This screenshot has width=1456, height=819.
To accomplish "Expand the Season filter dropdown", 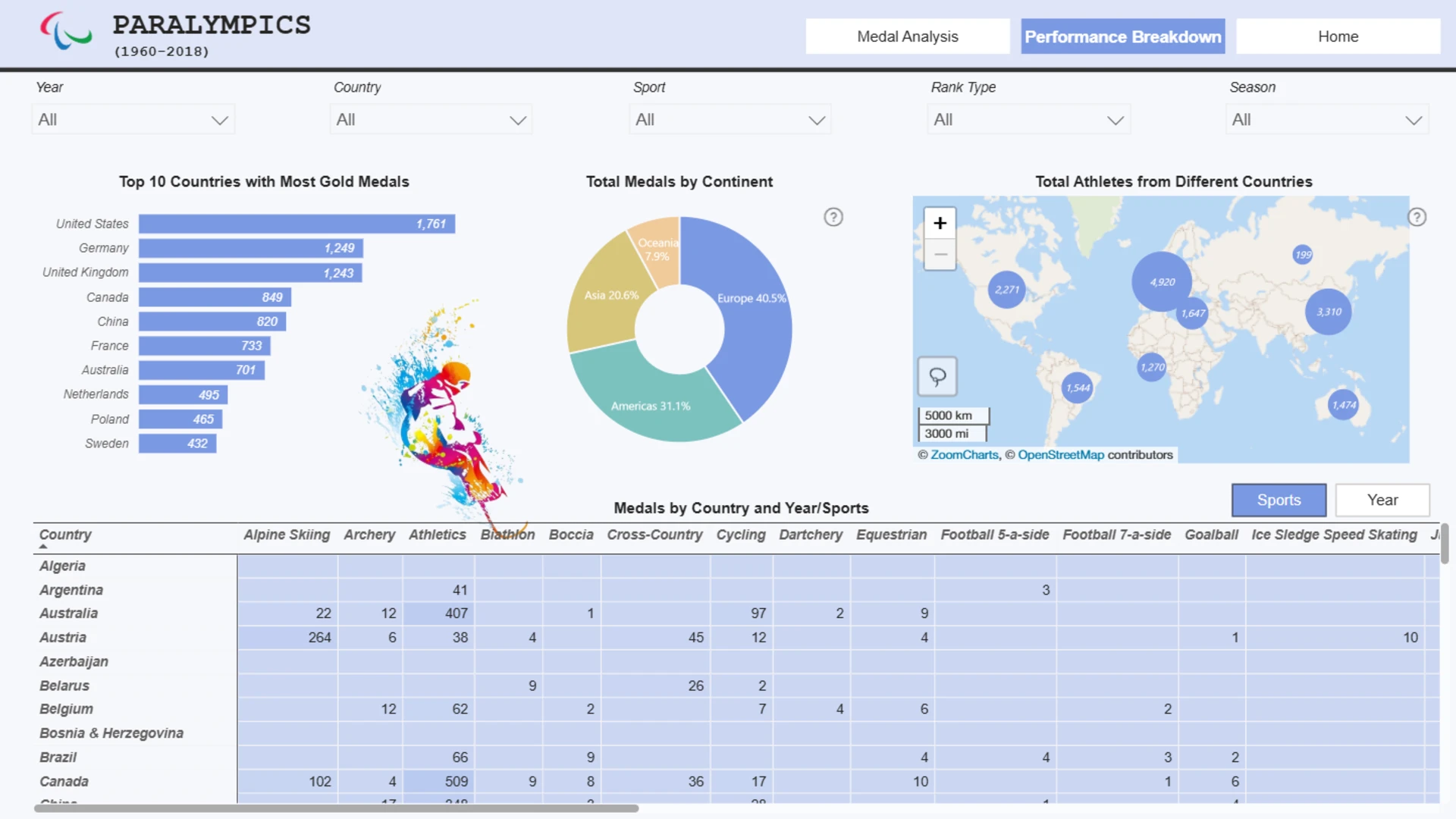I will (x=1327, y=120).
